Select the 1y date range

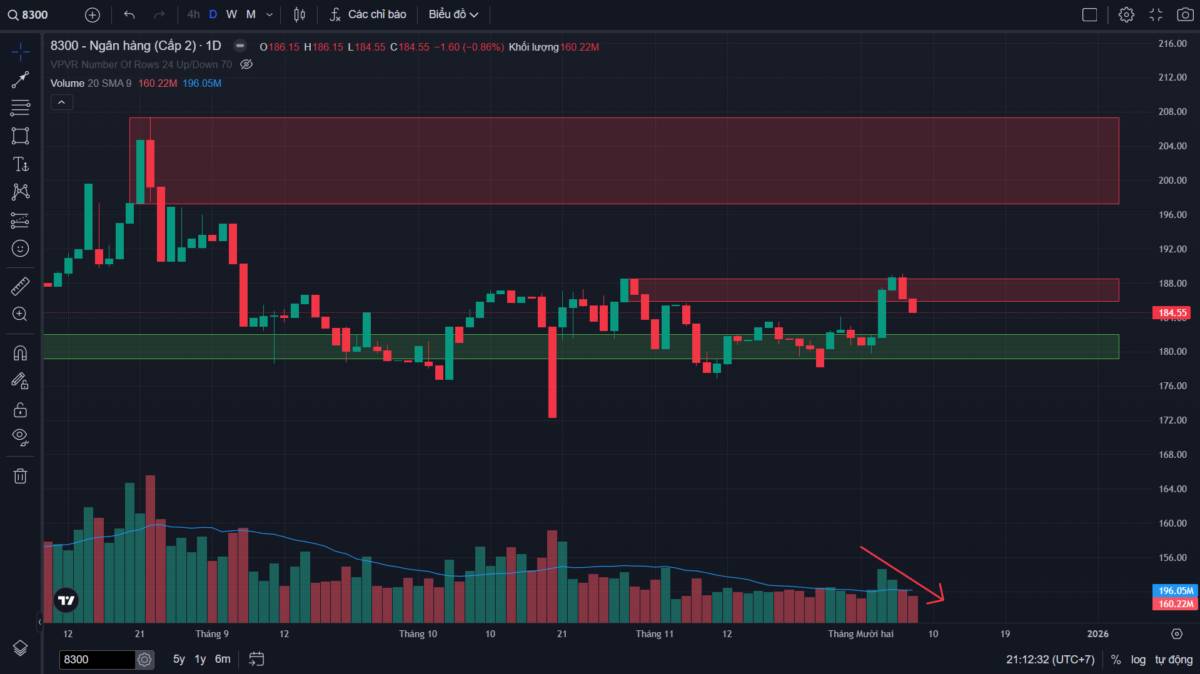[x=200, y=659]
